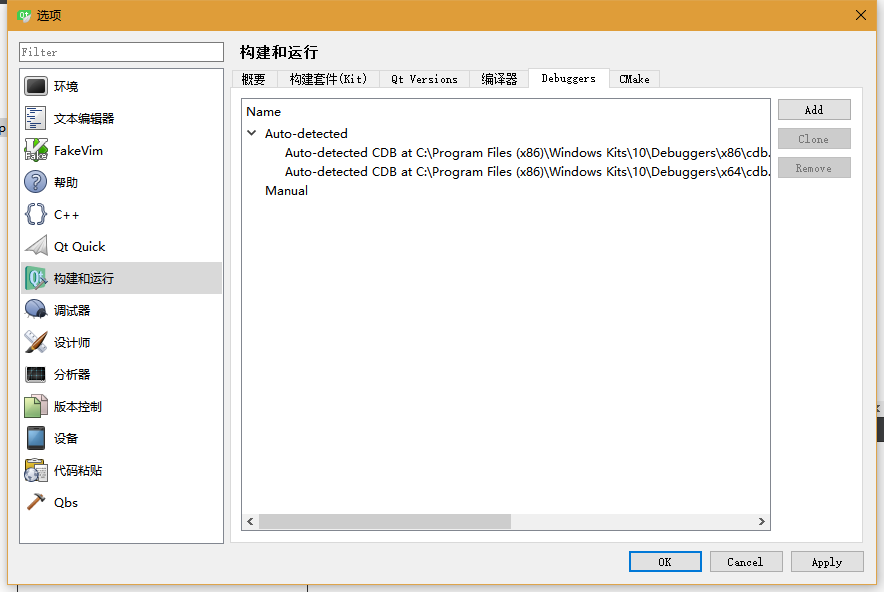The width and height of the screenshot is (884, 592).
Task: Click the horizontal scrollbar thumb in debugger list
Action: pyautogui.click(x=385, y=522)
